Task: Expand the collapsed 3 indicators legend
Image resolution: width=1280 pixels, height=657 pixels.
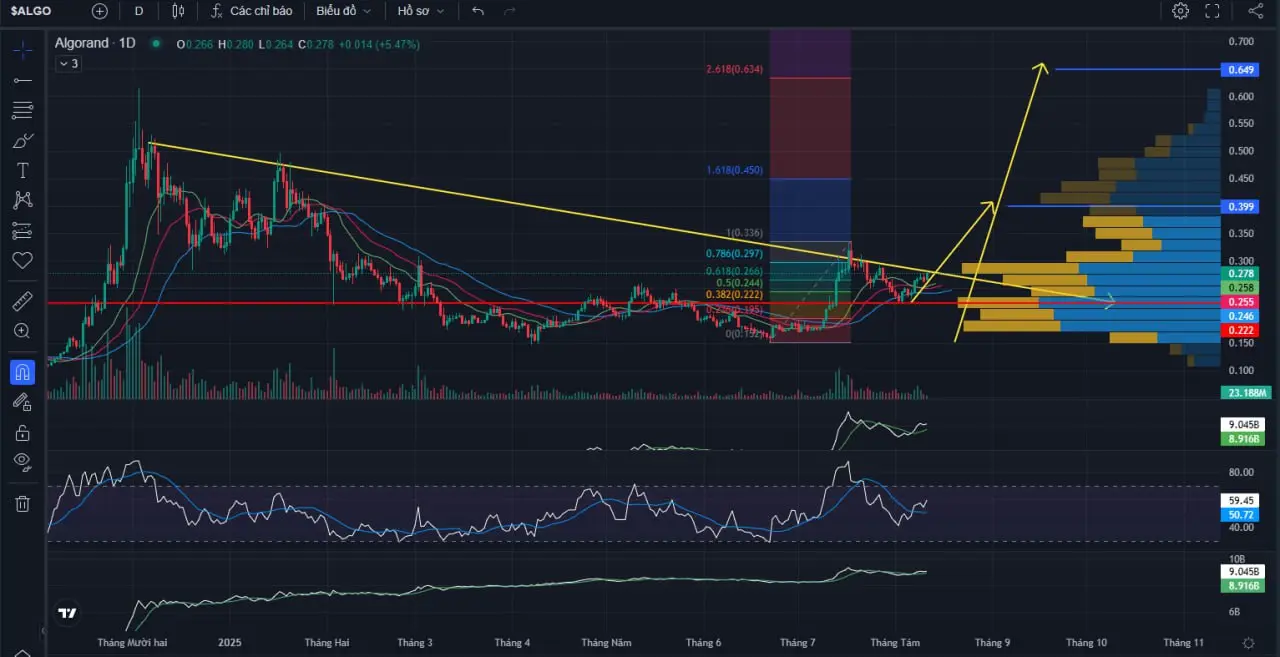Action: [x=68, y=63]
